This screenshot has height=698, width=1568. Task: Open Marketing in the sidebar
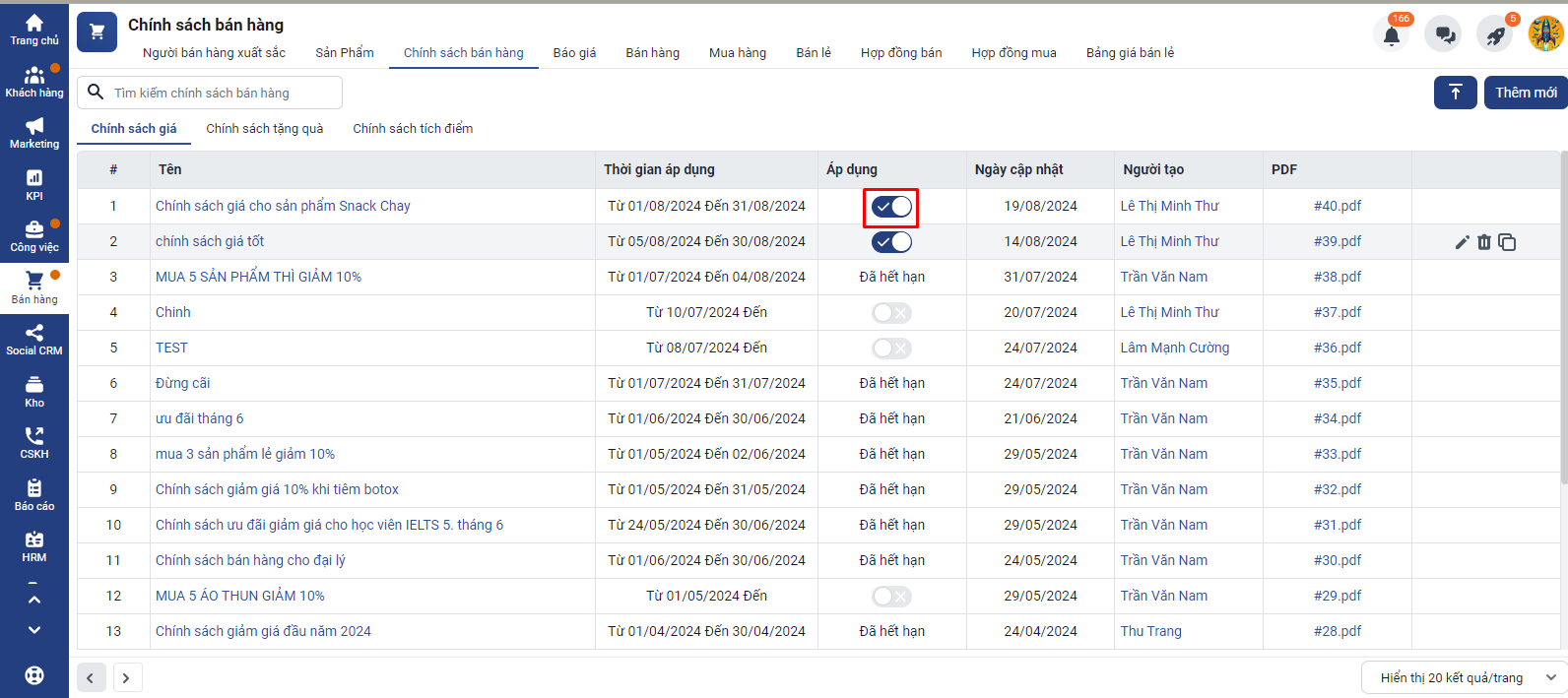(34, 133)
